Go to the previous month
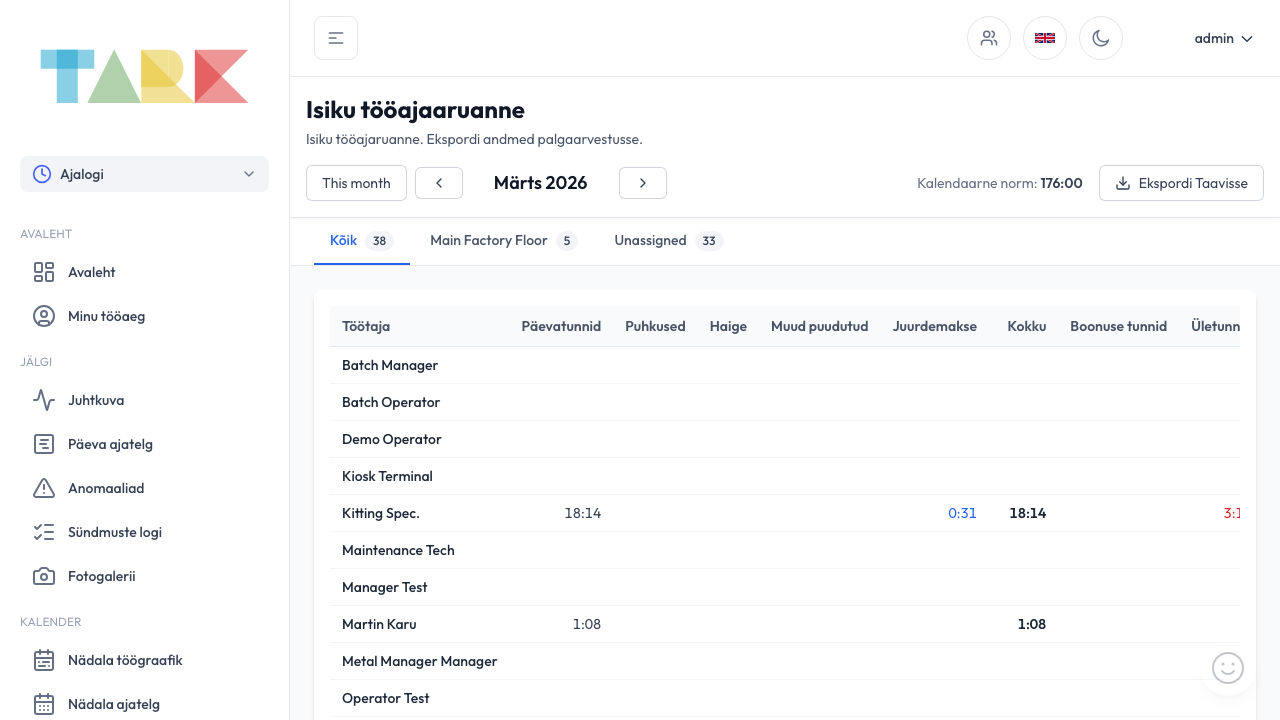Image resolution: width=1280 pixels, height=720 pixels. (x=439, y=183)
